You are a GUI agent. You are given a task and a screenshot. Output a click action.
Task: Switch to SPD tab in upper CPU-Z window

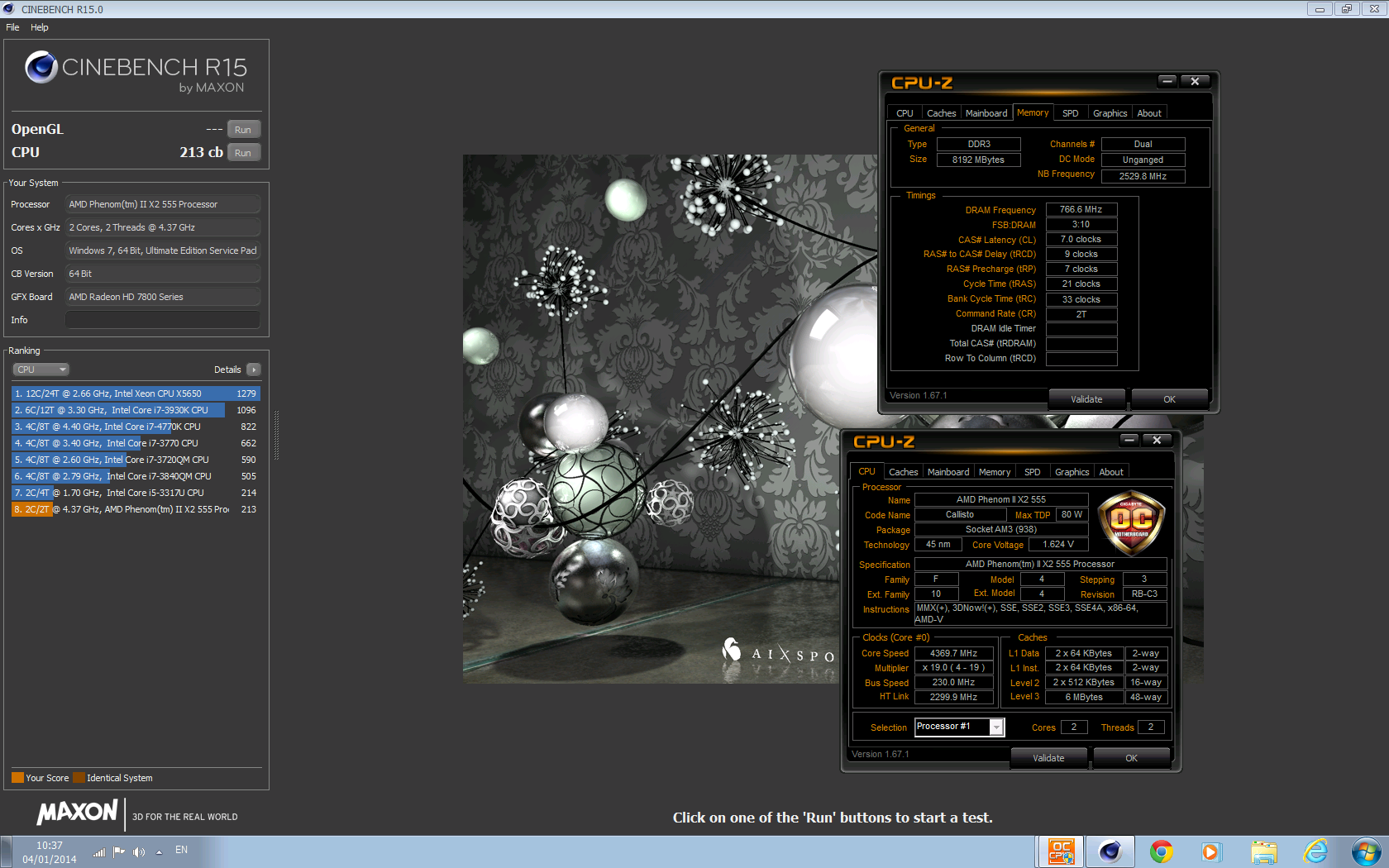click(x=1070, y=113)
